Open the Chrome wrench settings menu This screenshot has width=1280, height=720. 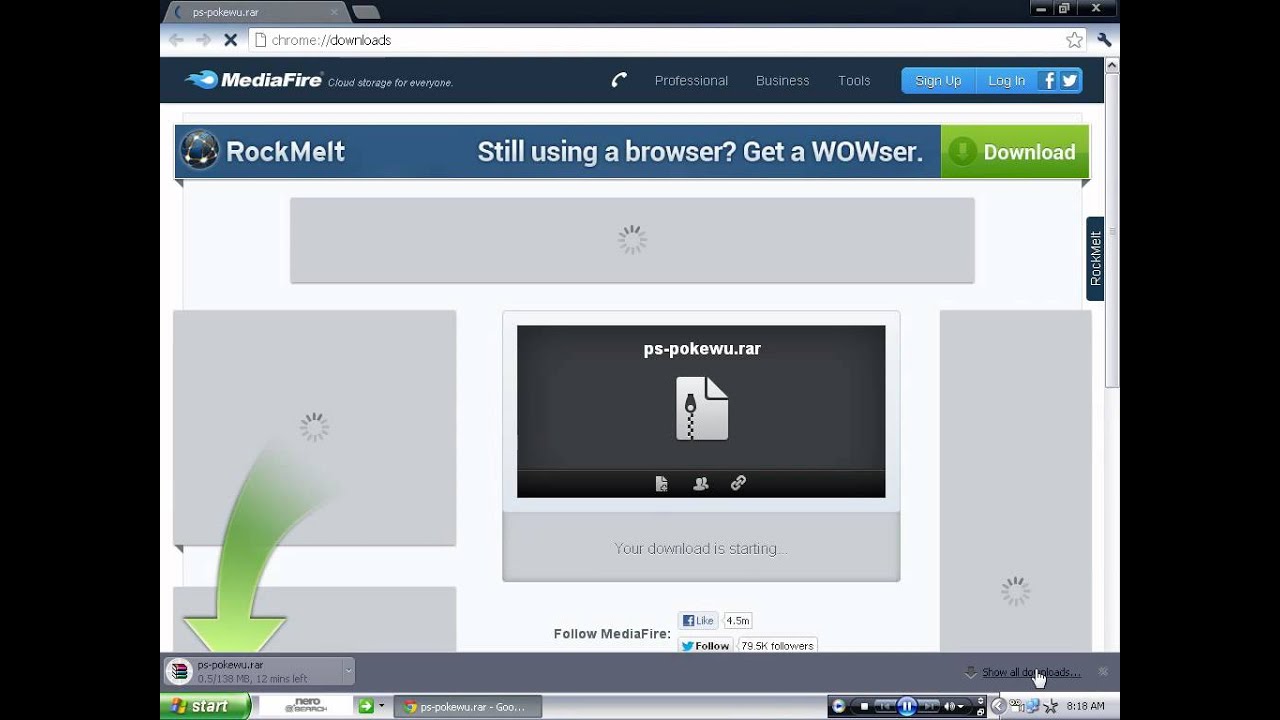(x=1104, y=40)
